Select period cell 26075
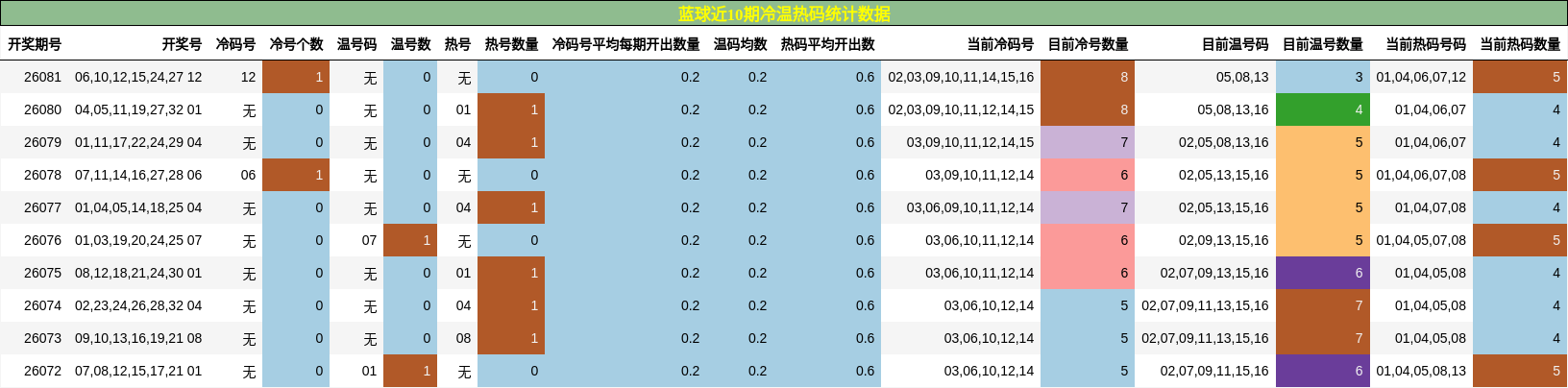This screenshot has height=388, width=1568. (42, 273)
